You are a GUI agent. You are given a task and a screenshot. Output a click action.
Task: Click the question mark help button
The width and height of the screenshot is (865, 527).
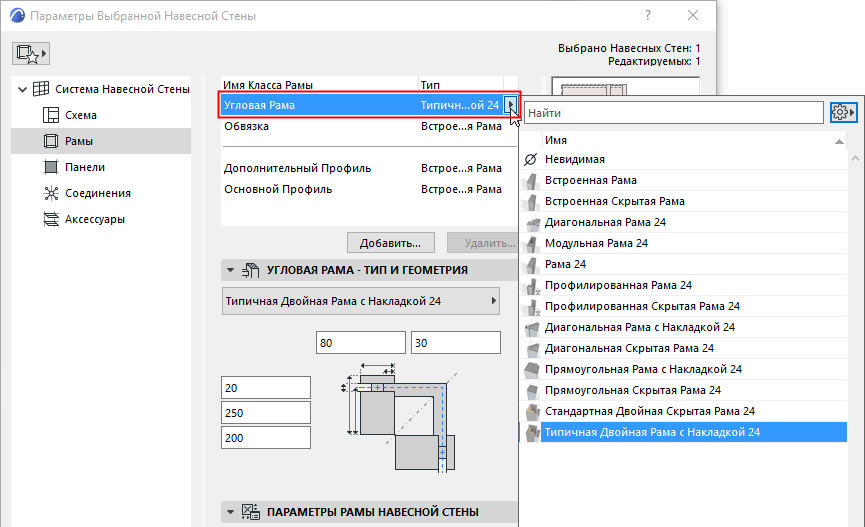tap(648, 15)
